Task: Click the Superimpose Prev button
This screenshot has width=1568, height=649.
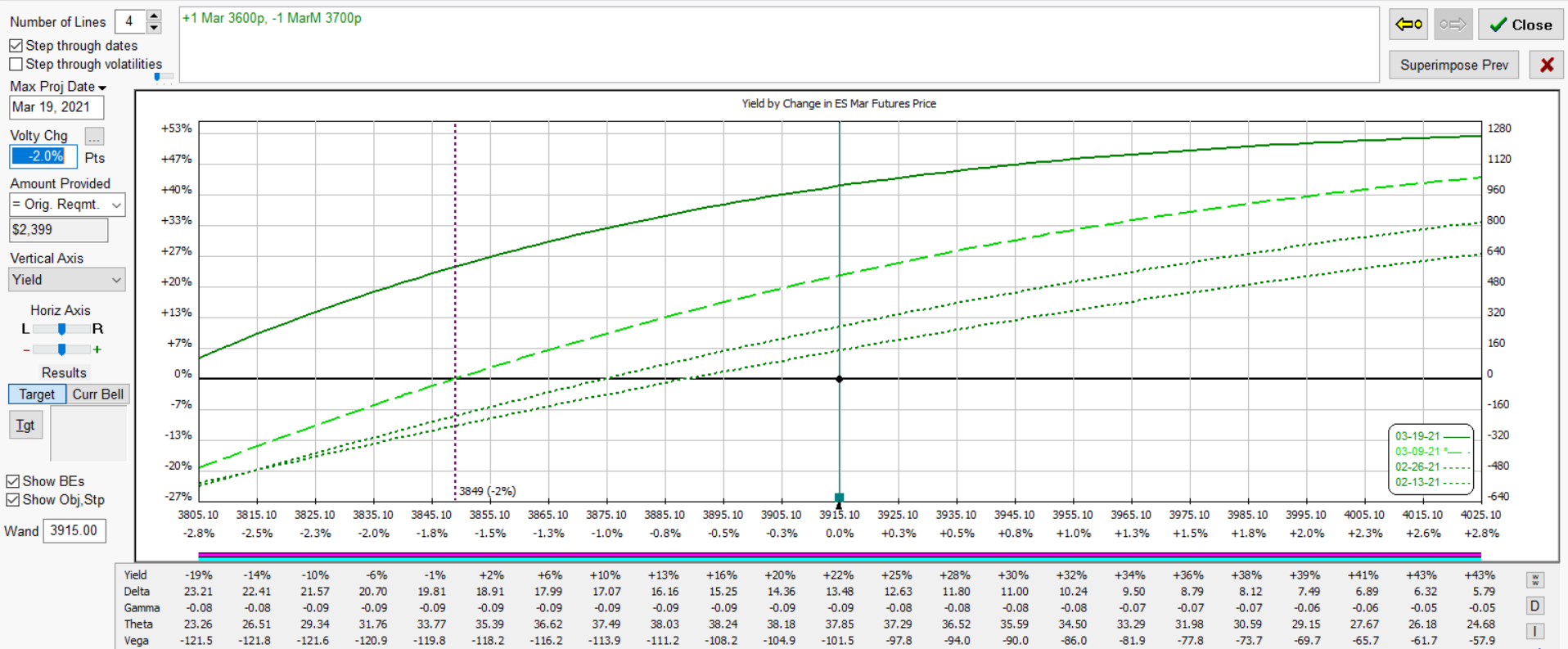Action: (1453, 65)
